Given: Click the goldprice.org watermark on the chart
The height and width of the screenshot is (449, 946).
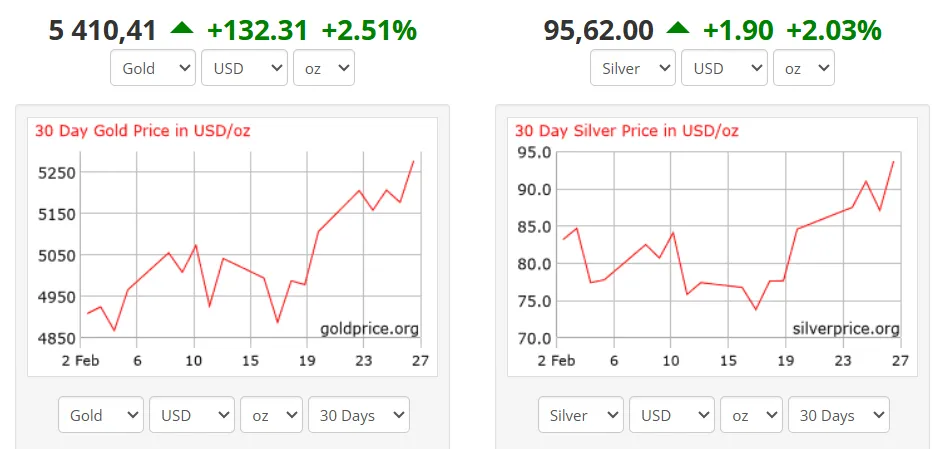Looking at the screenshot, I should [x=369, y=329].
